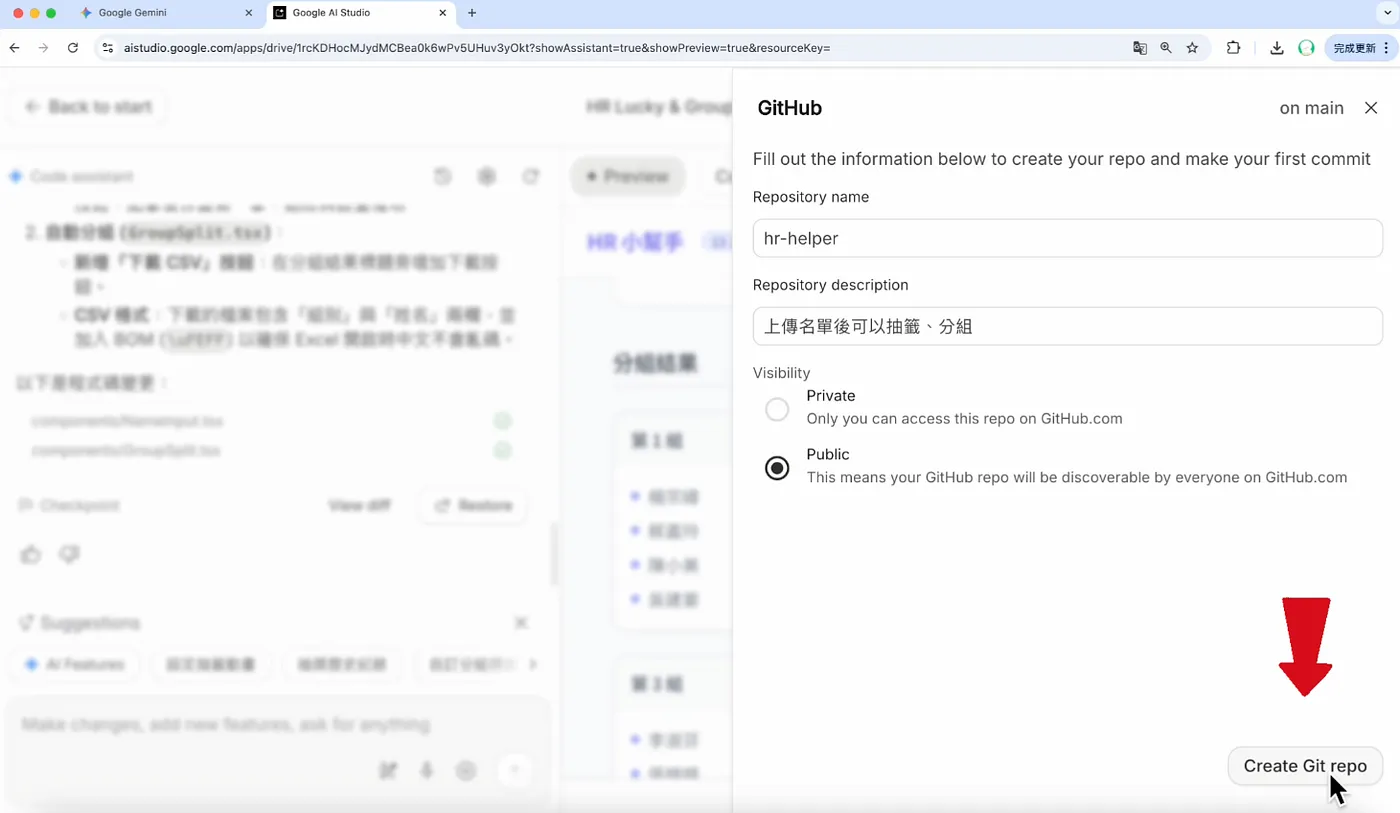Click the green profile avatar icon

coord(1306,48)
